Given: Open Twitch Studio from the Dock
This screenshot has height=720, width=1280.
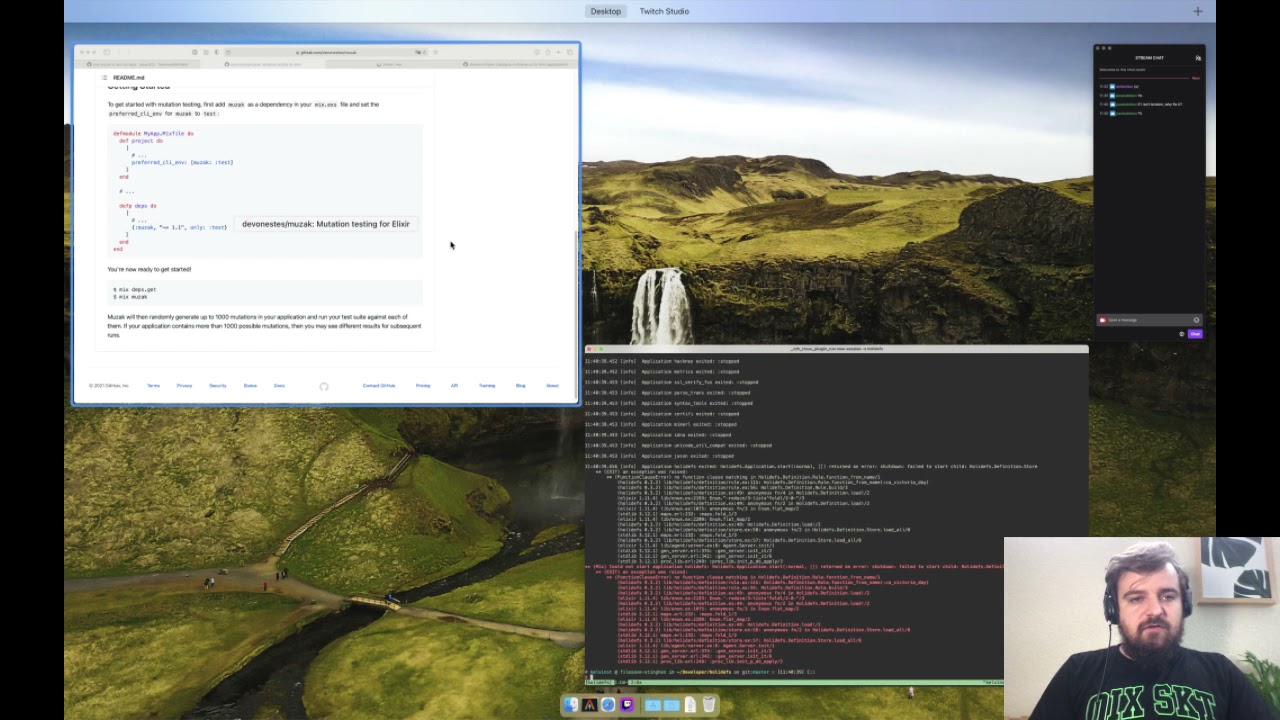Looking at the screenshot, I should (627, 705).
